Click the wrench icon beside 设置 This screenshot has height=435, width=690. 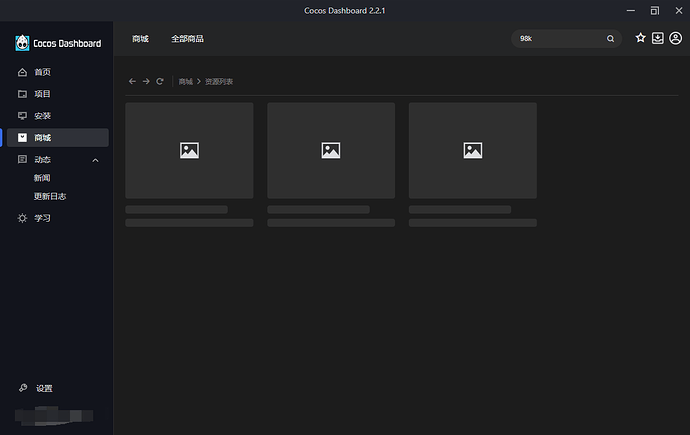coord(23,388)
